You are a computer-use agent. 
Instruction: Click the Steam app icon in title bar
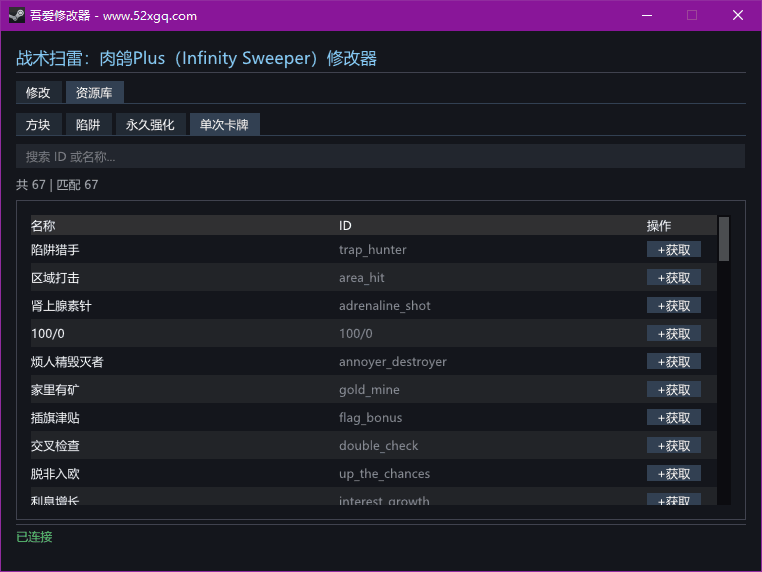click(17, 15)
